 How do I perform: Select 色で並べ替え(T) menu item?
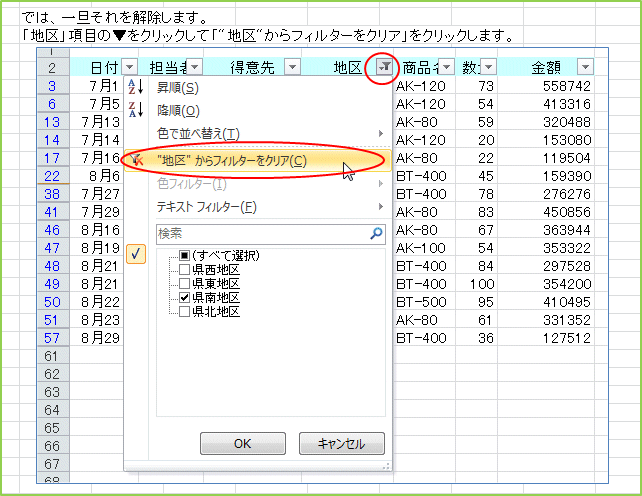tap(258, 134)
